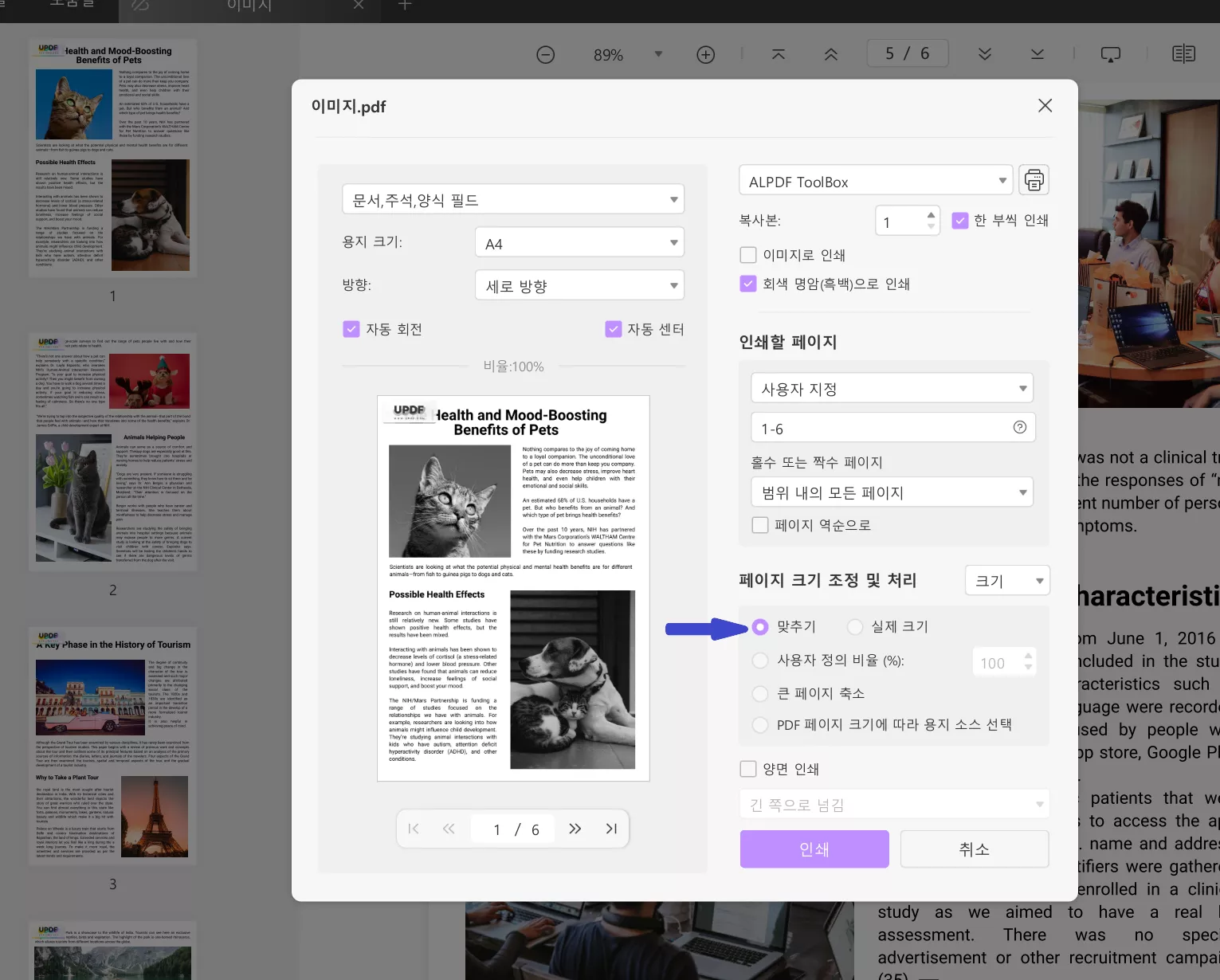Close the 이미지 document tab
1220x980 pixels.
[359, 5]
